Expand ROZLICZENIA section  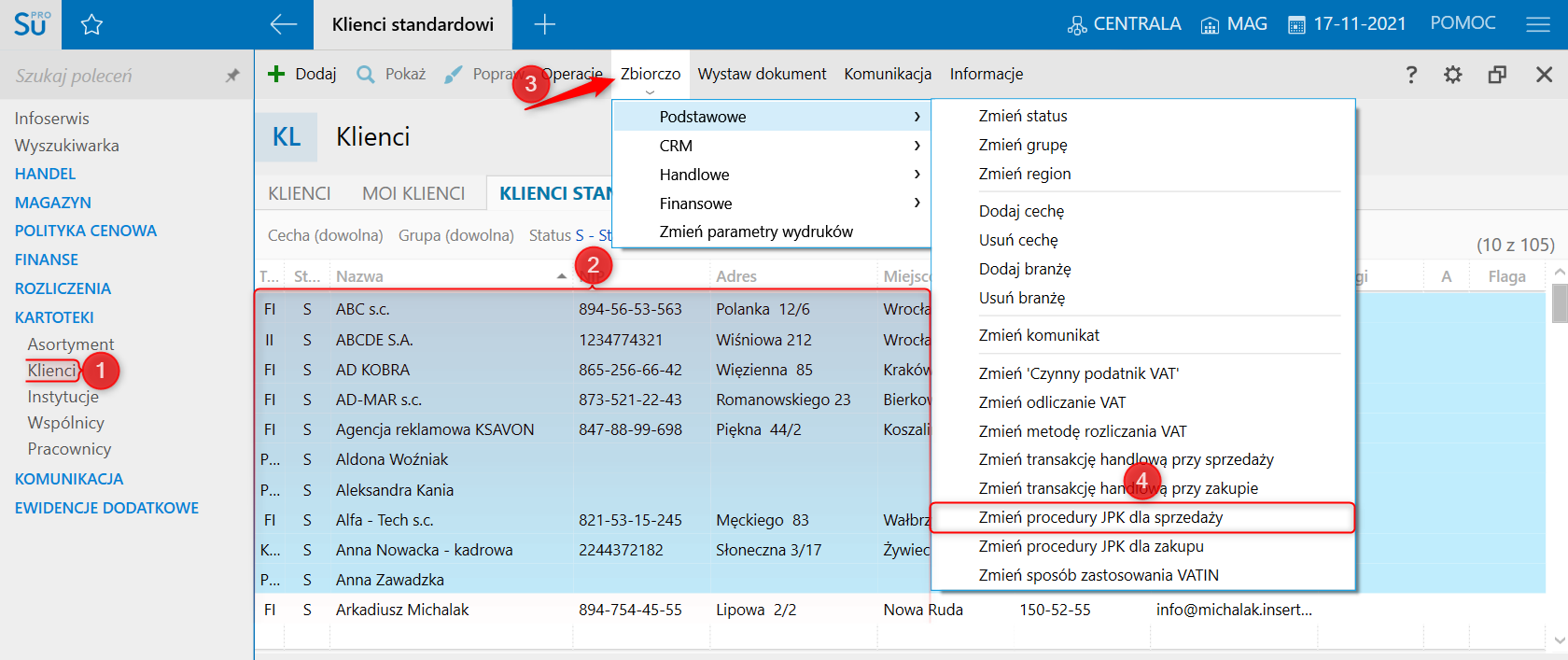[x=63, y=288]
